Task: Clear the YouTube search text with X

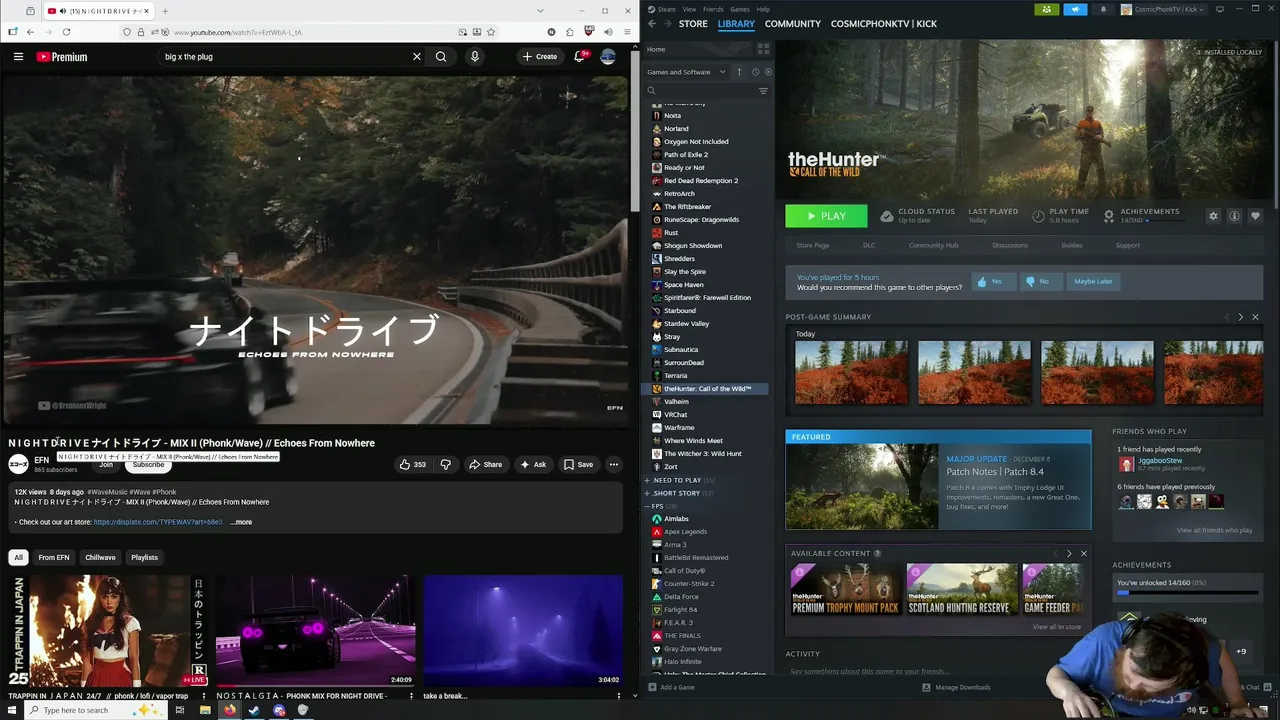Action: click(417, 57)
